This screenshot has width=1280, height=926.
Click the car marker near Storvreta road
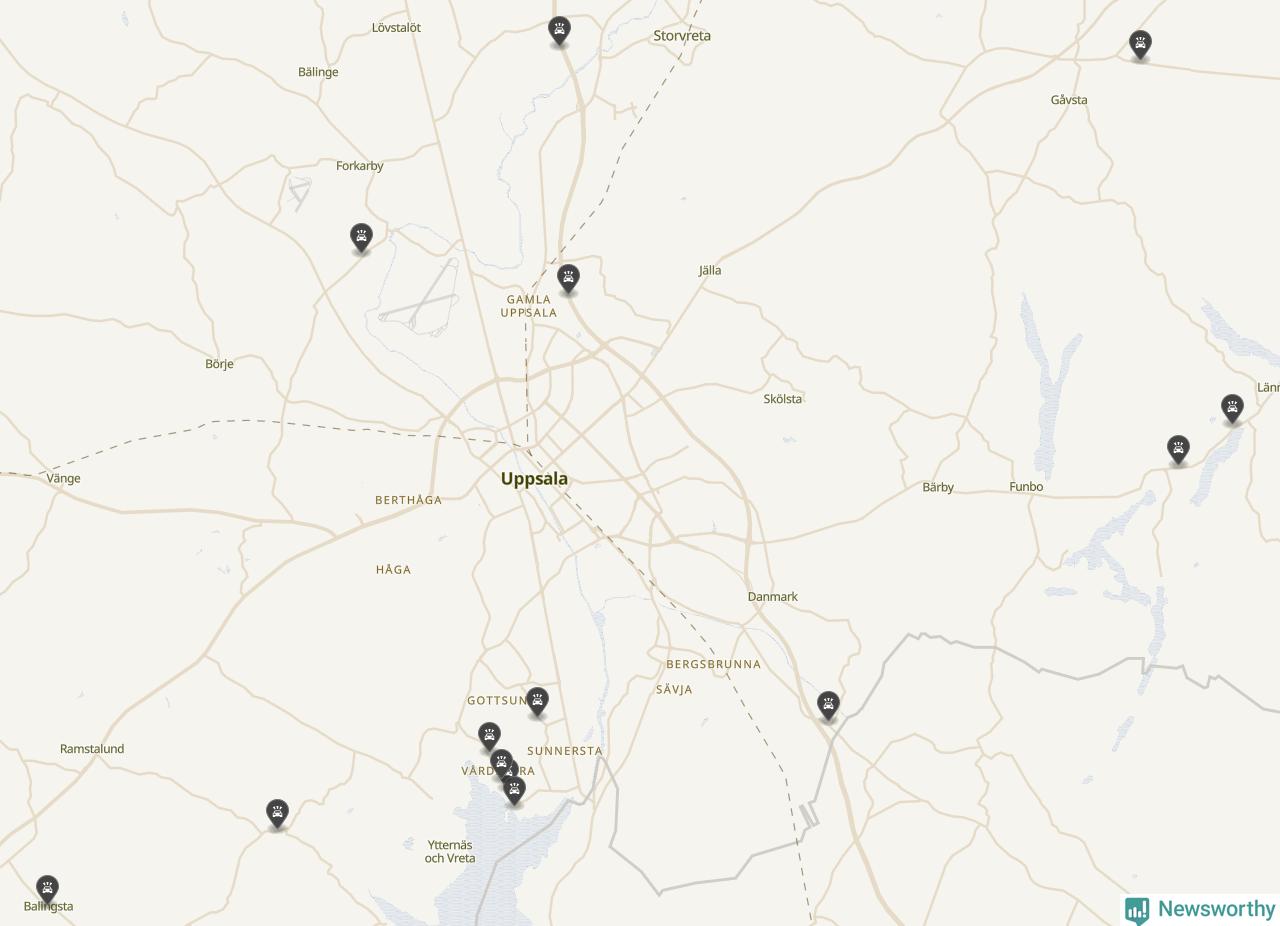559,31
